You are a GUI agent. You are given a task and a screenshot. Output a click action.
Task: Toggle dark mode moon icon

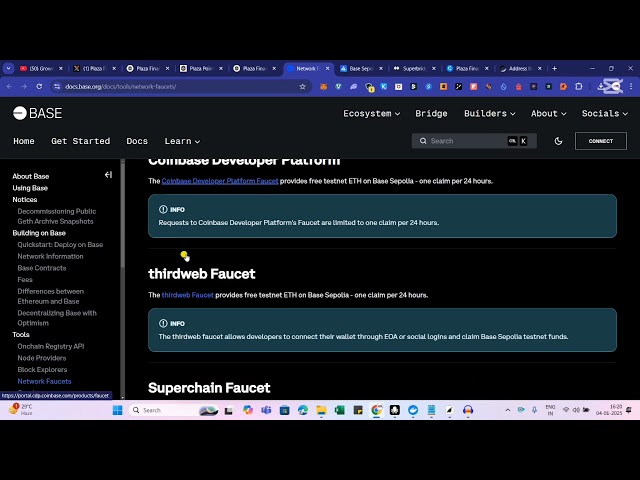click(x=558, y=141)
